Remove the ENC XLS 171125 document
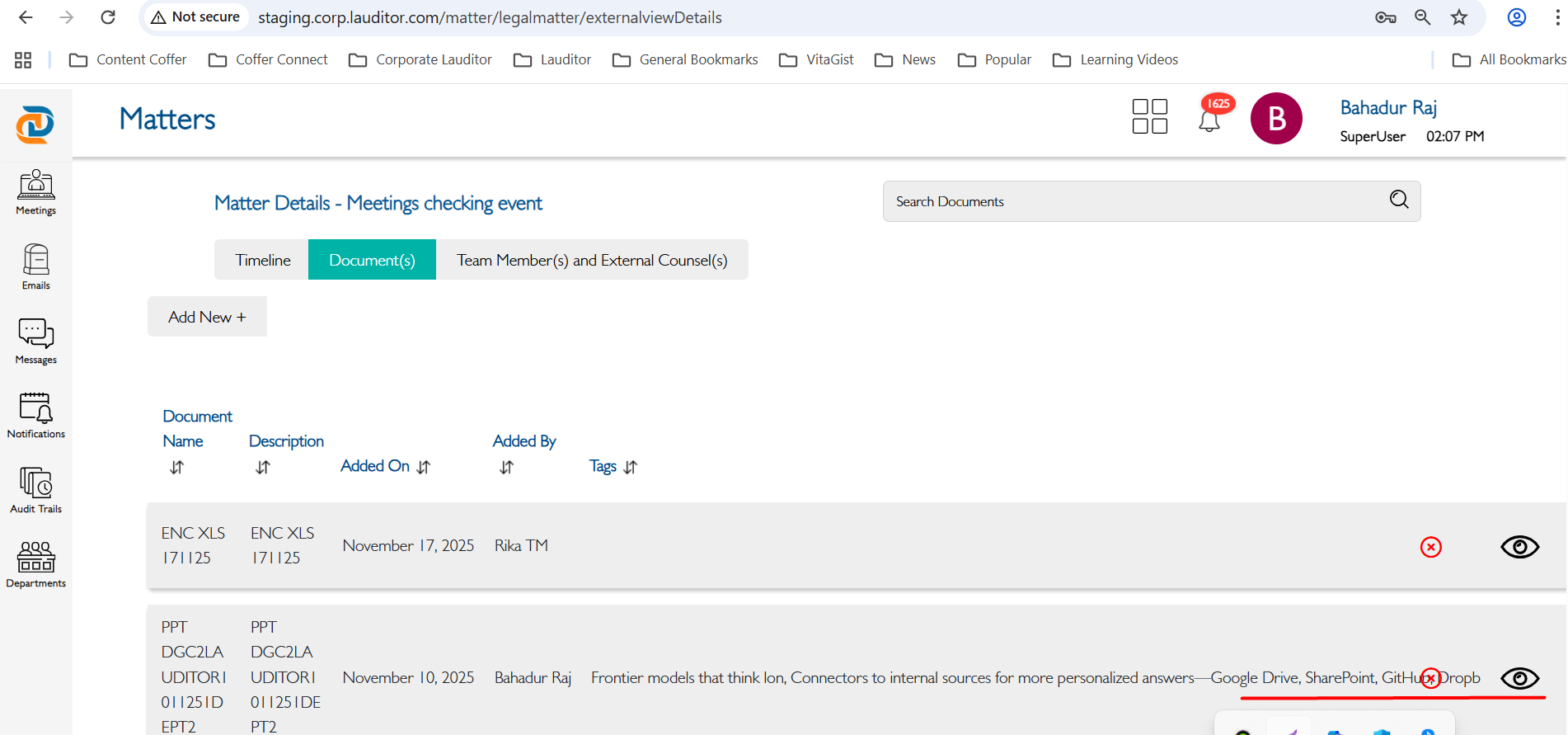The image size is (1568, 735). pos(1431,547)
